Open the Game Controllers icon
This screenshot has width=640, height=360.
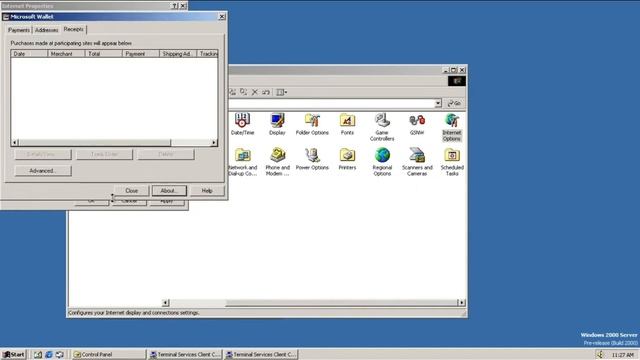click(382, 127)
